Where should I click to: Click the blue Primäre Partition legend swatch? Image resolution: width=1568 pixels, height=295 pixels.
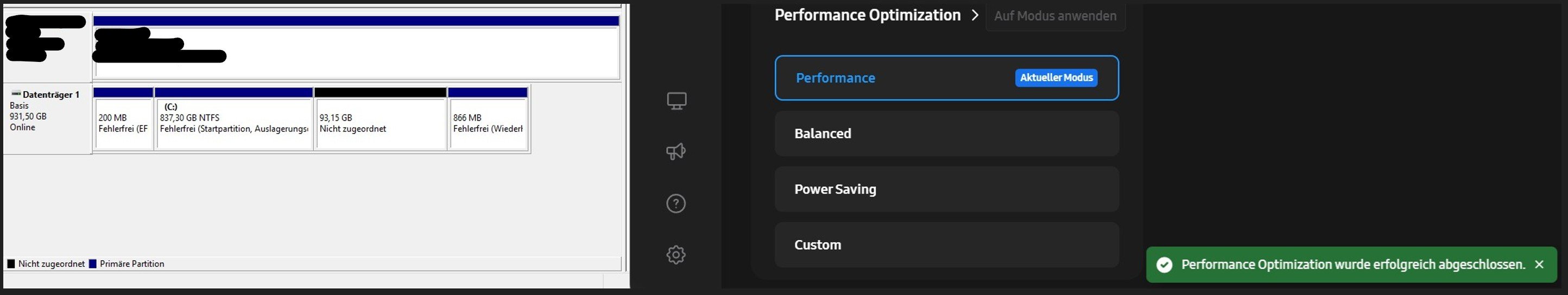pyautogui.click(x=92, y=264)
